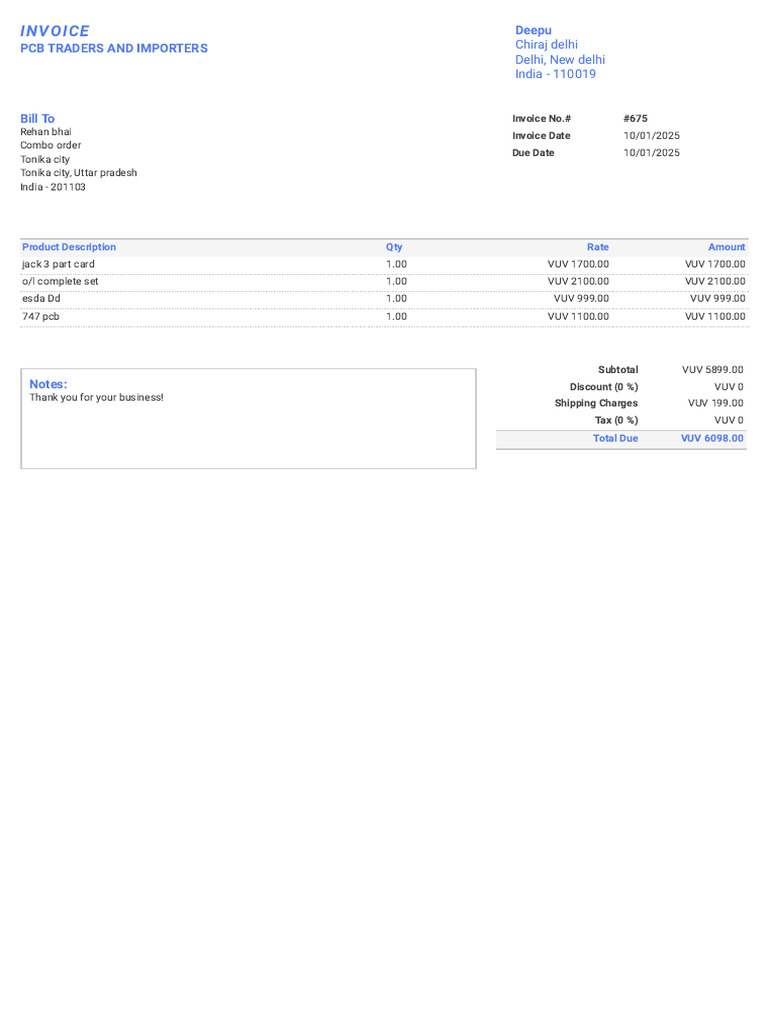768x1024 pixels.
Task: Click the Rate column header
Action: (x=598, y=247)
